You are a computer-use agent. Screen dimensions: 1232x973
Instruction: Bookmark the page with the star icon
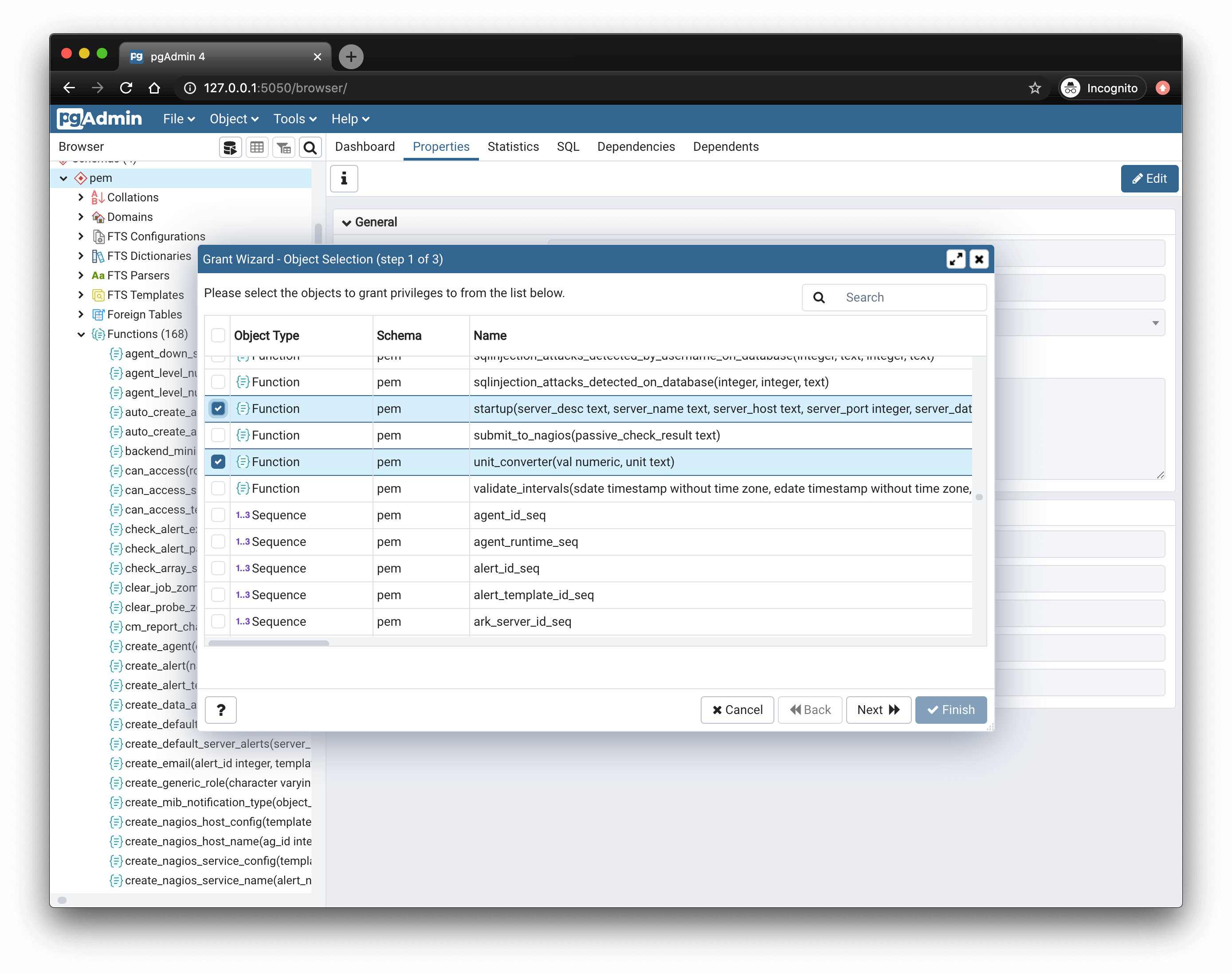click(x=1035, y=88)
